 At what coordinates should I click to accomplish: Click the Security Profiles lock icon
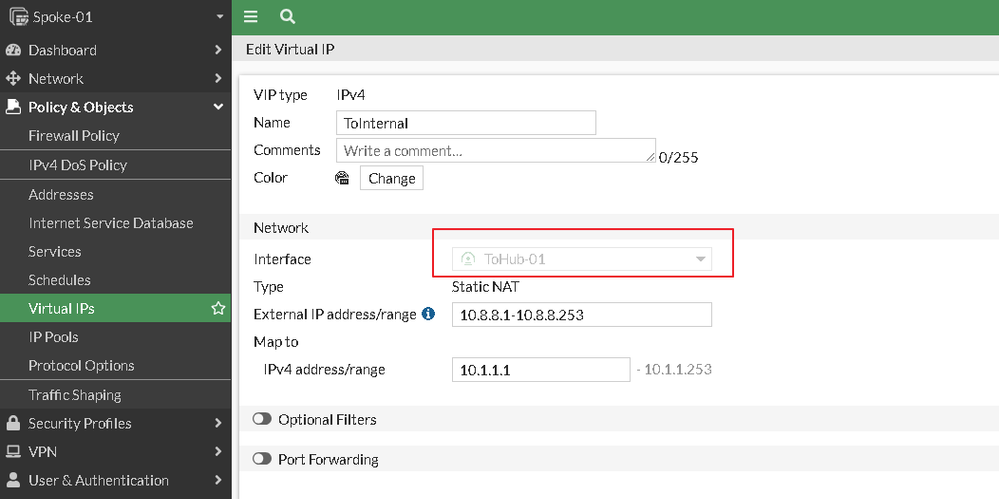(13, 423)
